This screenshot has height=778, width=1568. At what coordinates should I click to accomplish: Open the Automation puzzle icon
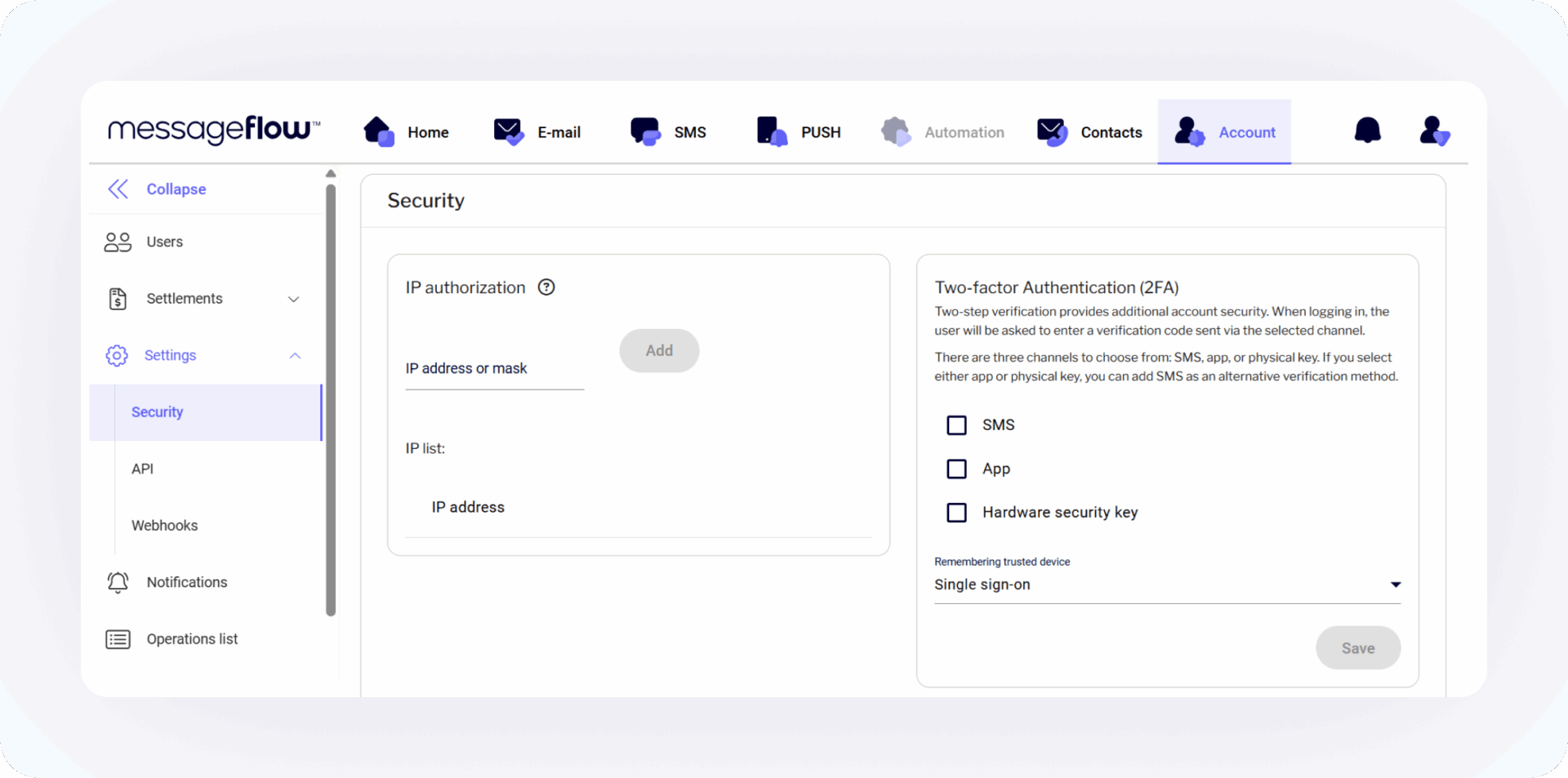(895, 131)
